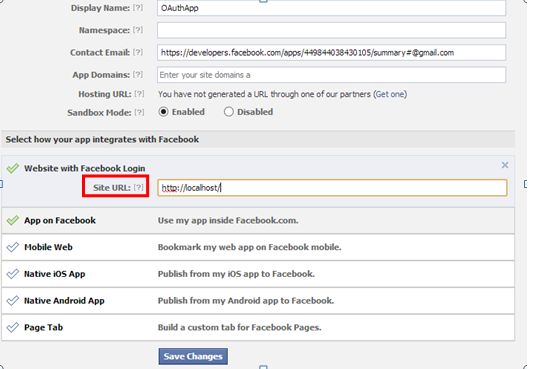Click the checkmark icon next to Native Android App
The height and width of the screenshot is (369, 542).
pyautogui.click(x=13, y=301)
